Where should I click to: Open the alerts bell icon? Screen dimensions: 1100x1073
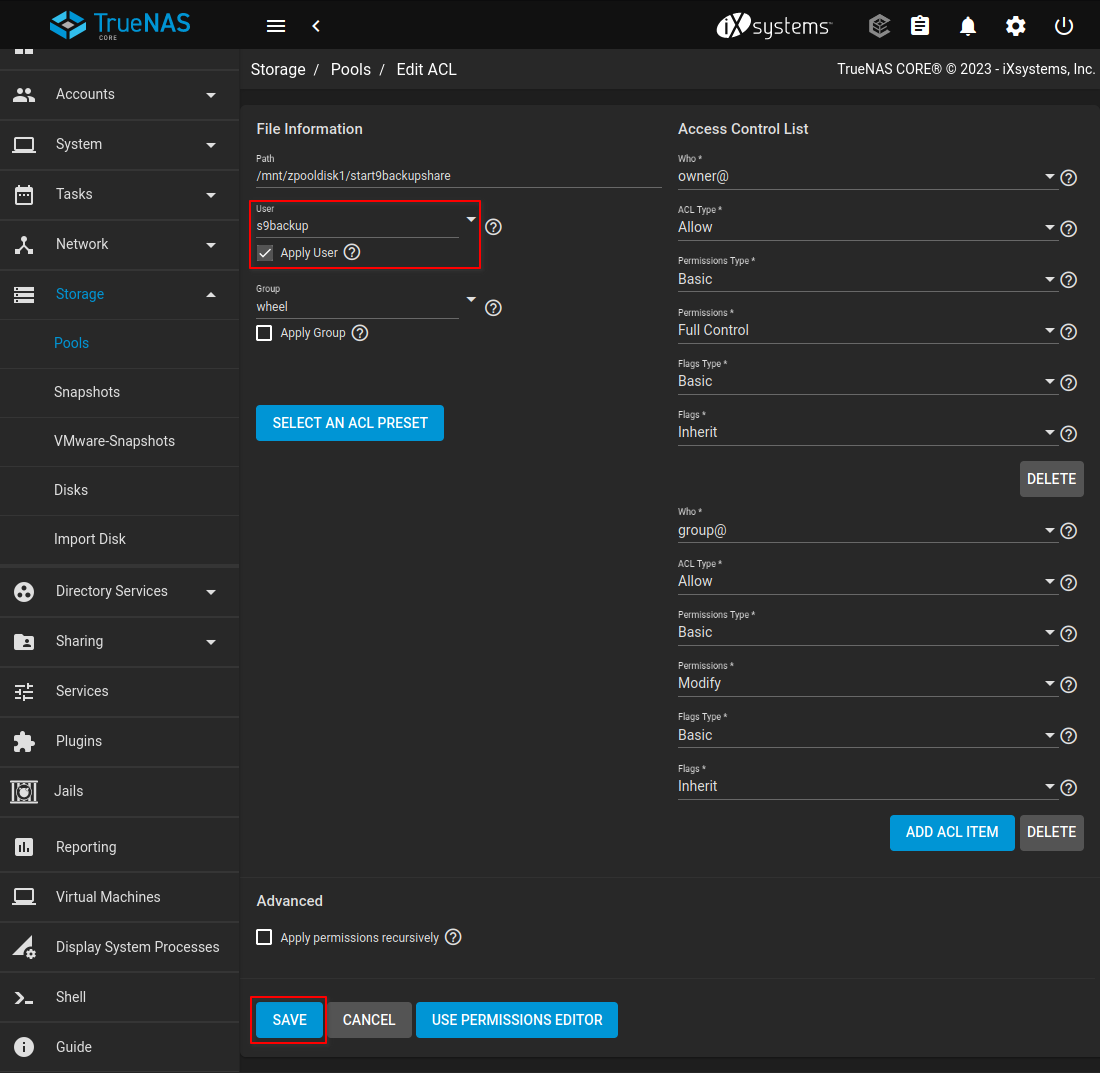click(x=968, y=26)
